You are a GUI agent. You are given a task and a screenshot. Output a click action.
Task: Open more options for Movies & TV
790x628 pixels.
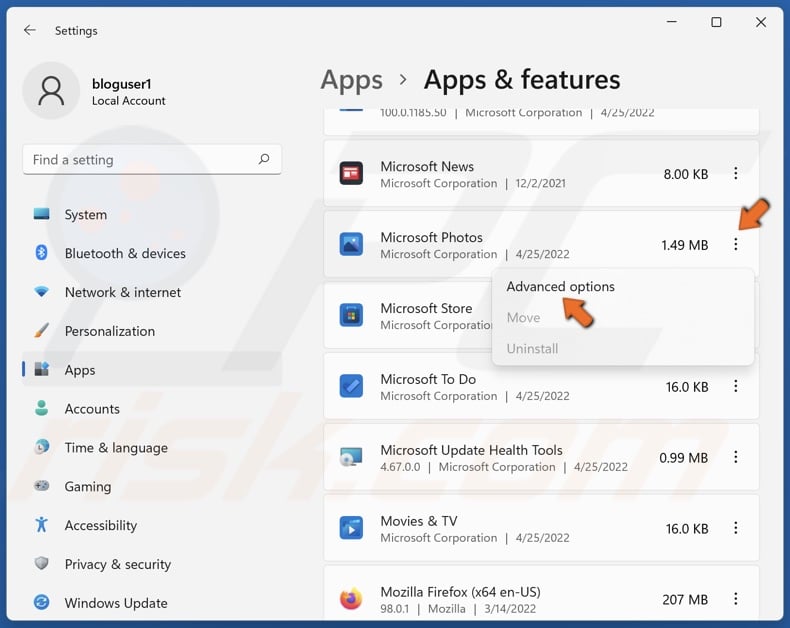coord(736,528)
